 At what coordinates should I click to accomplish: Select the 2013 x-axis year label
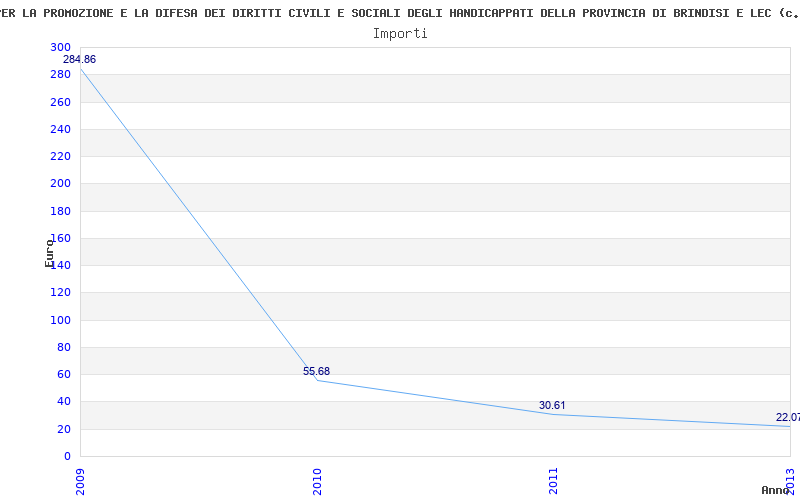tap(790, 479)
